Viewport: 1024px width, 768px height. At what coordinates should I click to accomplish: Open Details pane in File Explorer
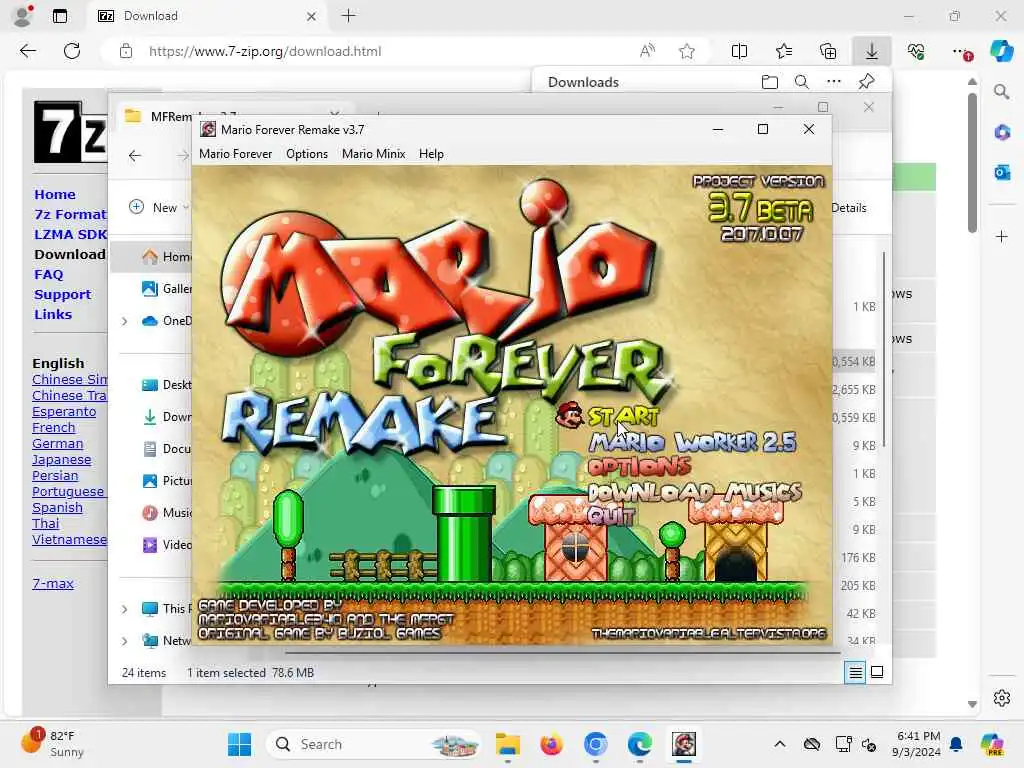849,208
